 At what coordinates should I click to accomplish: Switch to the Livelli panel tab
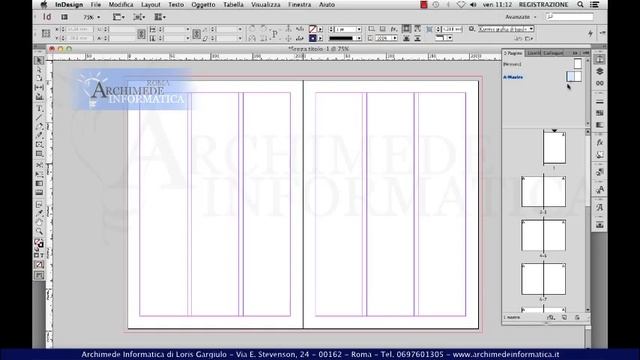click(533, 53)
